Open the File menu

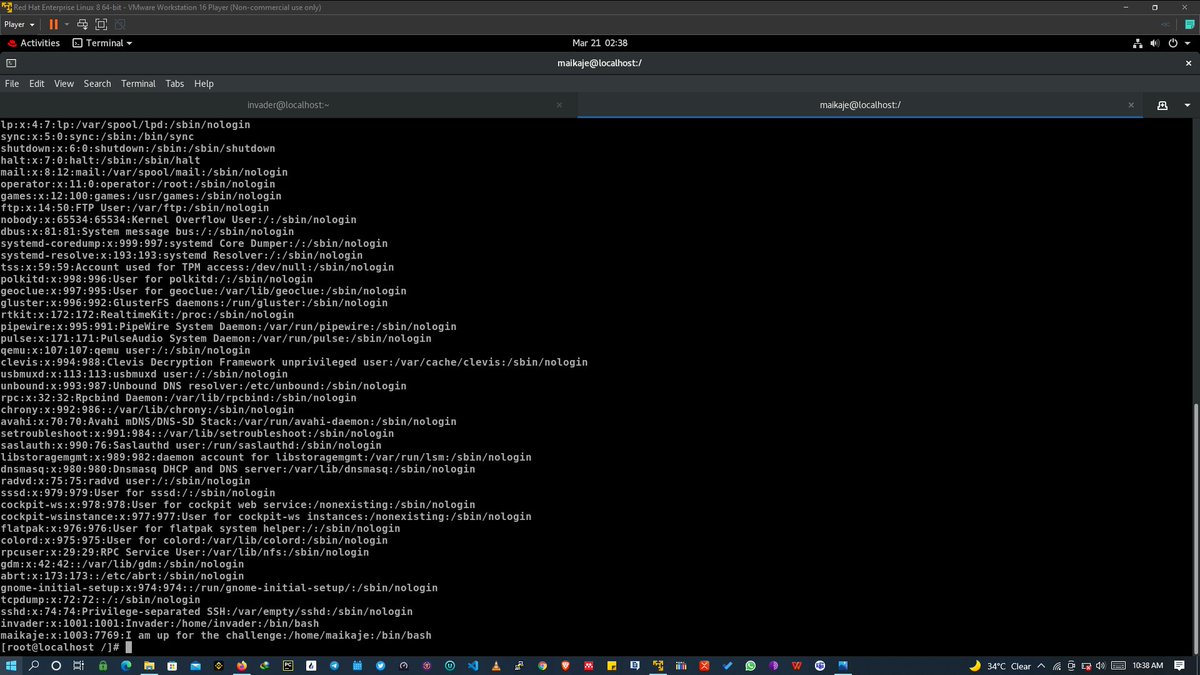click(x=12, y=84)
